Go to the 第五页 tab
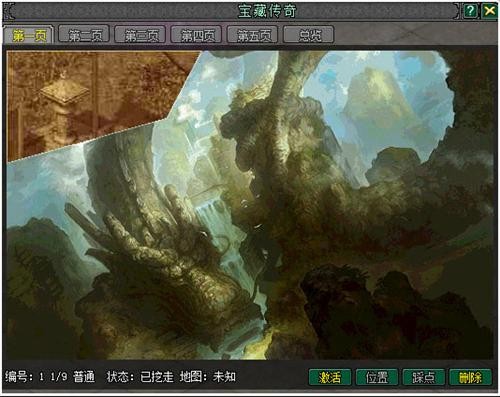 pyautogui.click(x=253, y=34)
